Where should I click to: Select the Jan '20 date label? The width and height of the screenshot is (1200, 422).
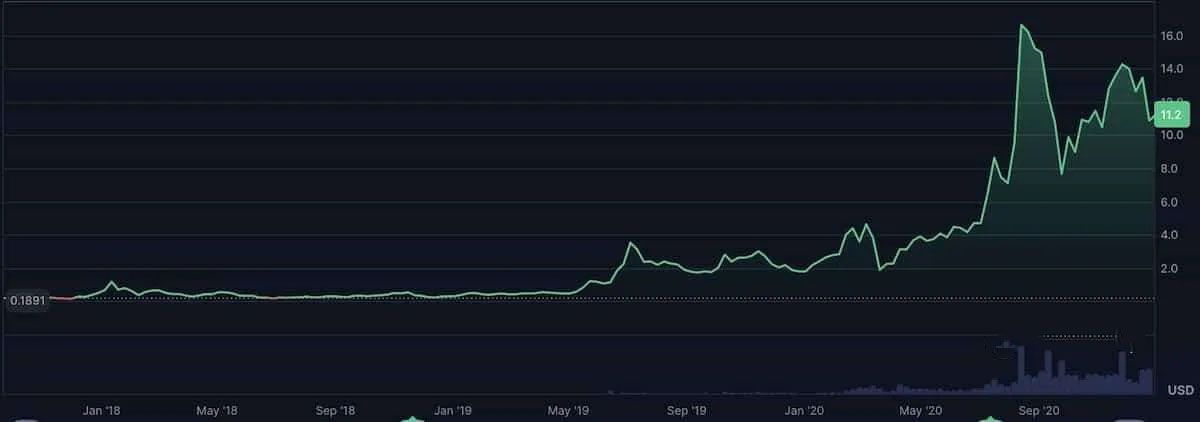(804, 410)
